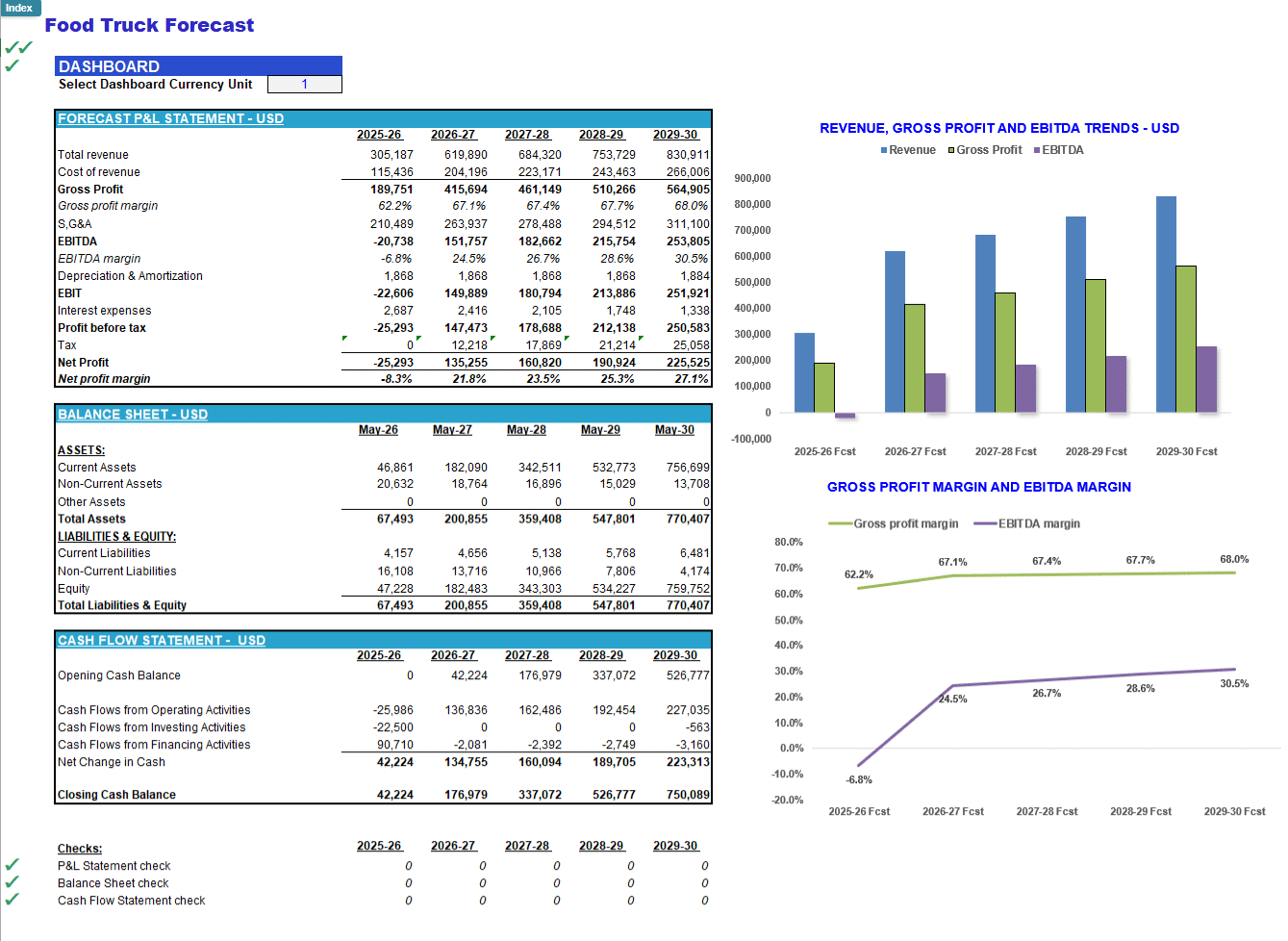The height and width of the screenshot is (941, 1288).
Task: Click the BALANCE SHEET - USD heading
Action: (x=133, y=414)
